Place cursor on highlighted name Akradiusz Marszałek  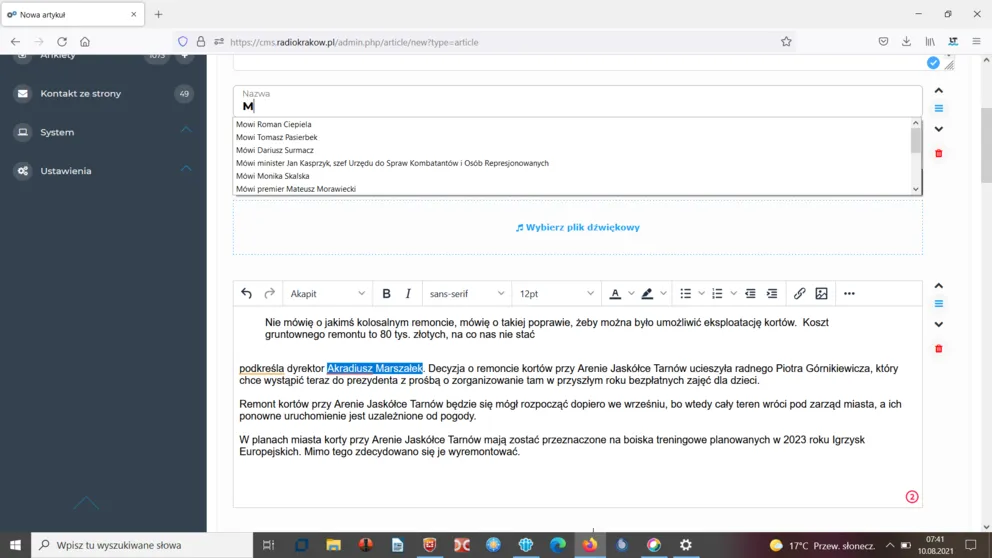(x=375, y=368)
